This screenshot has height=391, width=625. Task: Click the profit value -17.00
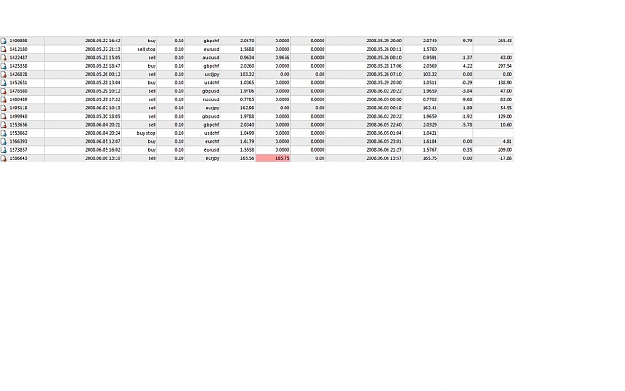click(506, 158)
